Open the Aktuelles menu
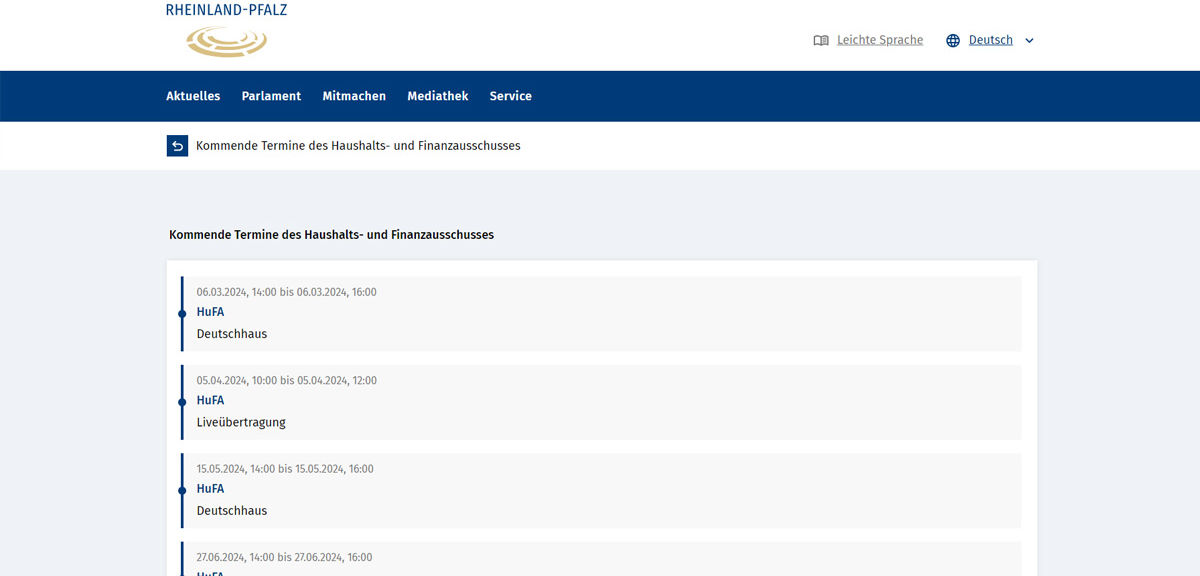Viewport: 1200px width, 576px height. (x=193, y=96)
